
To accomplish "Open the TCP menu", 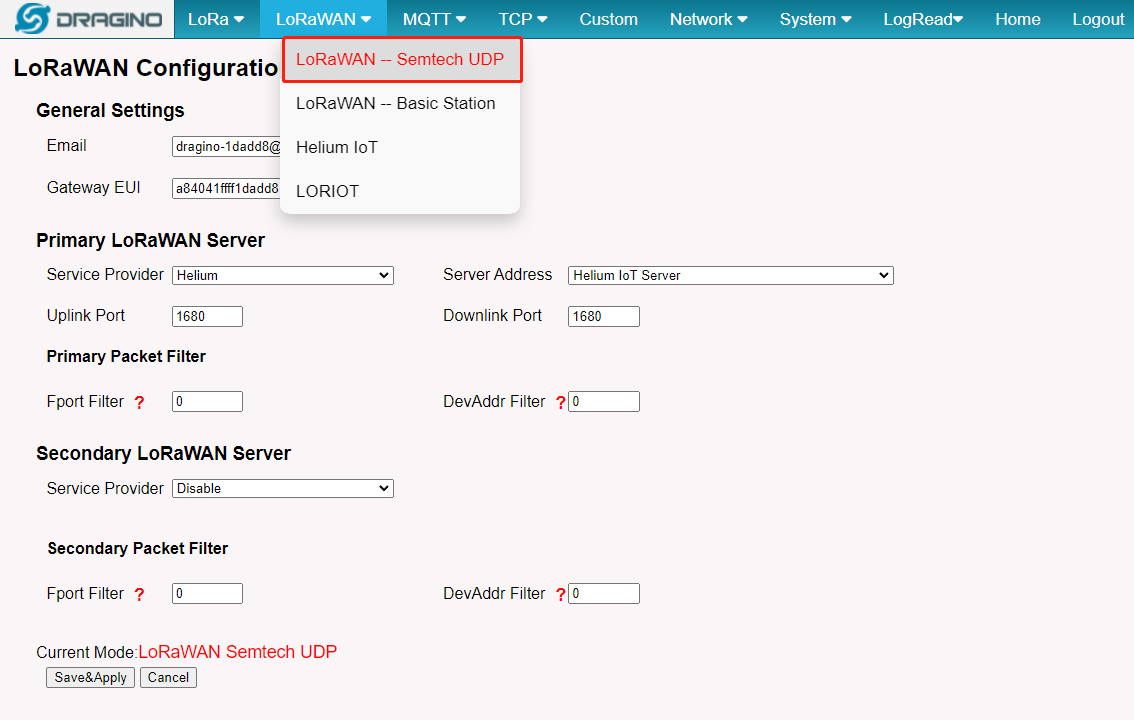I will (x=522, y=20).
